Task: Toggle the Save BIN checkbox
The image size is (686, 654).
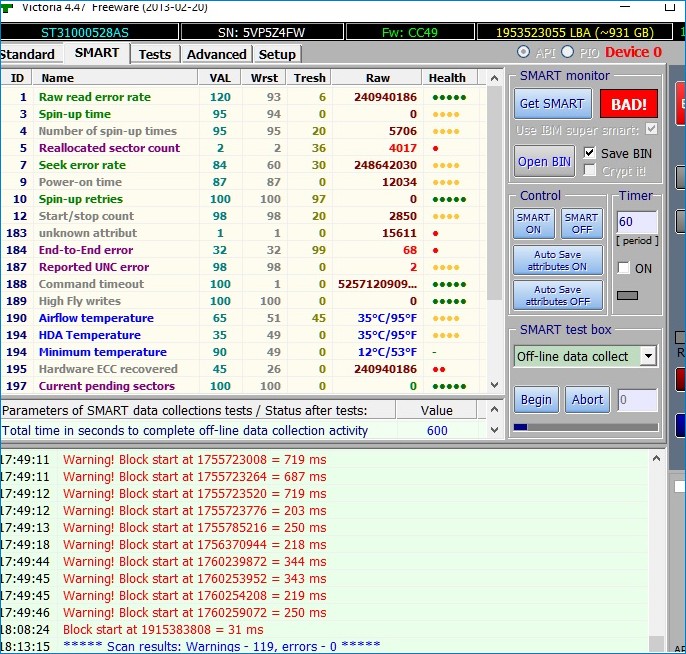Action: click(x=591, y=153)
